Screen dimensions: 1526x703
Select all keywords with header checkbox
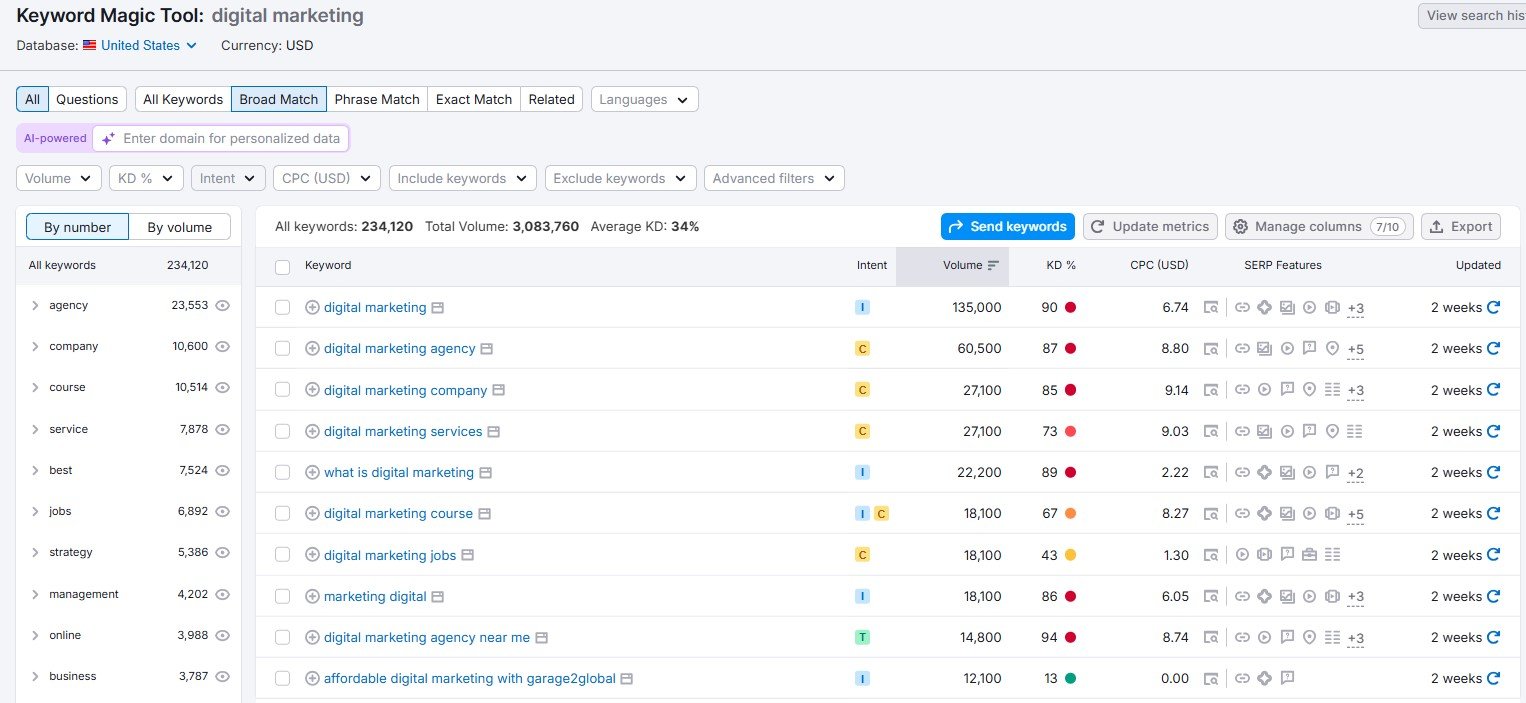tap(281, 266)
